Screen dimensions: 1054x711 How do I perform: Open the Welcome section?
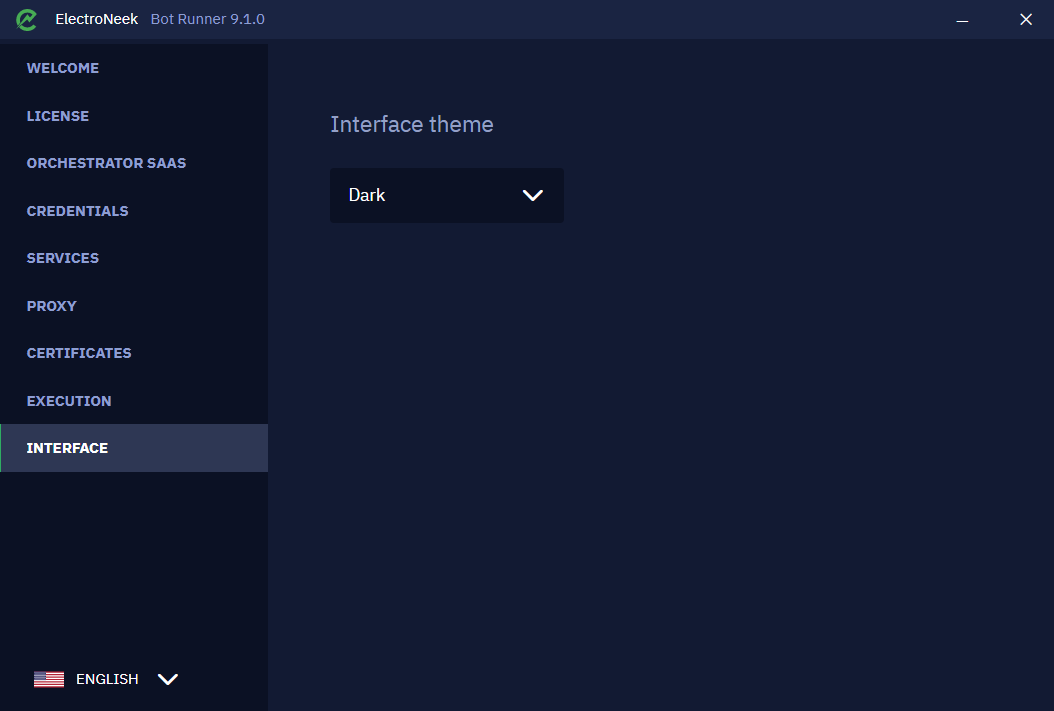point(134,68)
